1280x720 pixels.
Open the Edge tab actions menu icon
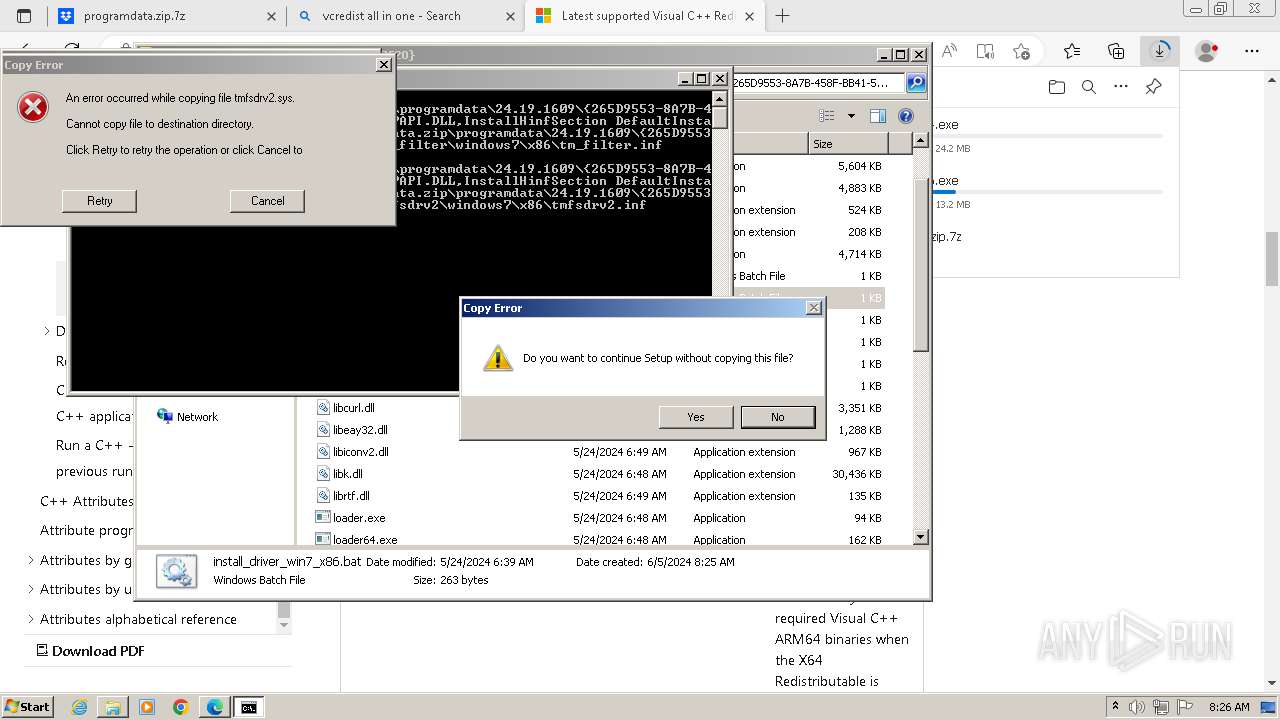[x=24, y=16]
